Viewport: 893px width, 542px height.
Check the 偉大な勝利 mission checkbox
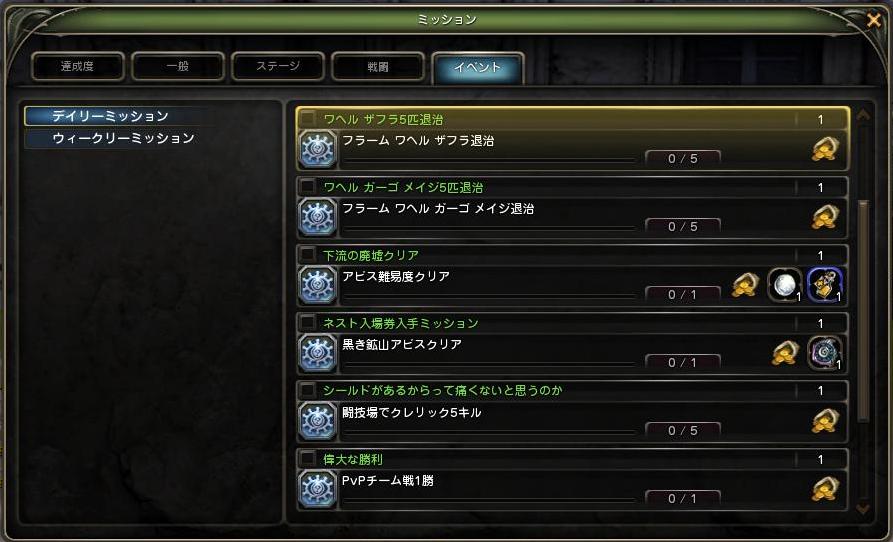coord(308,458)
